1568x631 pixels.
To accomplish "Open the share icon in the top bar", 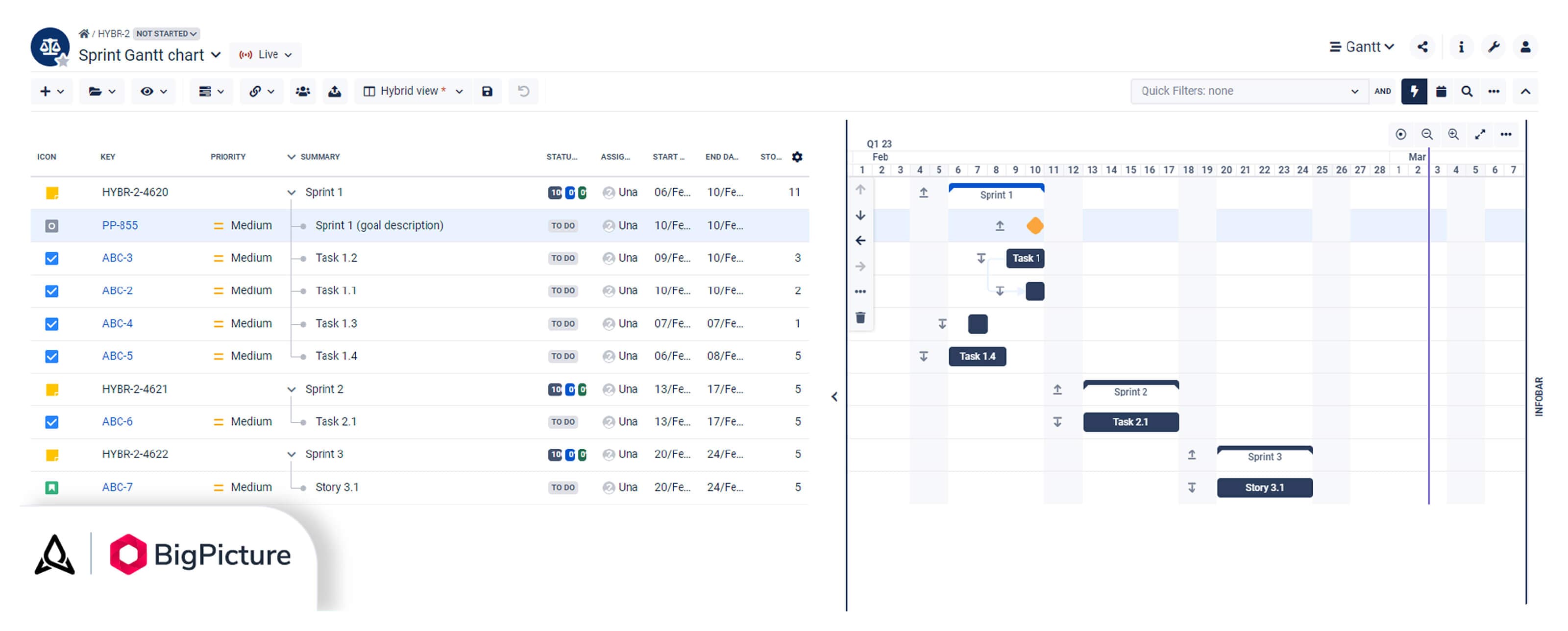I will point(1422,47).
